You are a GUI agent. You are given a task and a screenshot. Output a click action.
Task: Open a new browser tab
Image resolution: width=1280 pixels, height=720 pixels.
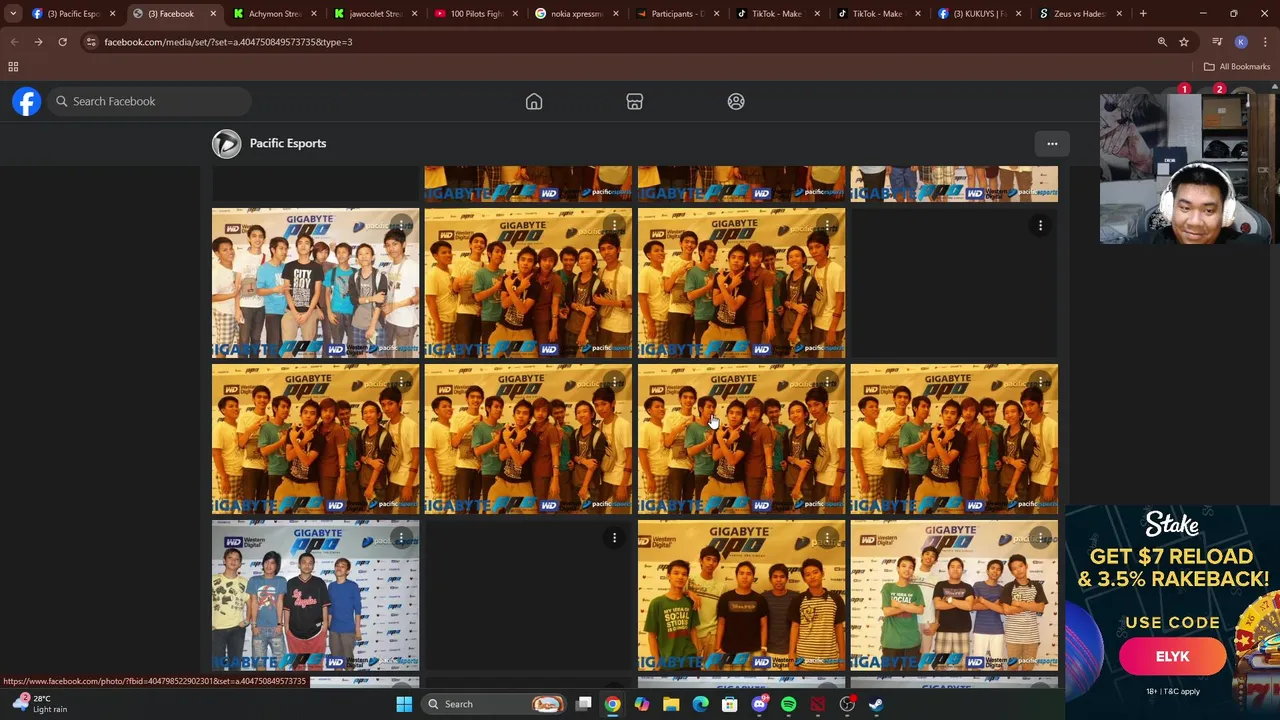tap(1143, 14)
